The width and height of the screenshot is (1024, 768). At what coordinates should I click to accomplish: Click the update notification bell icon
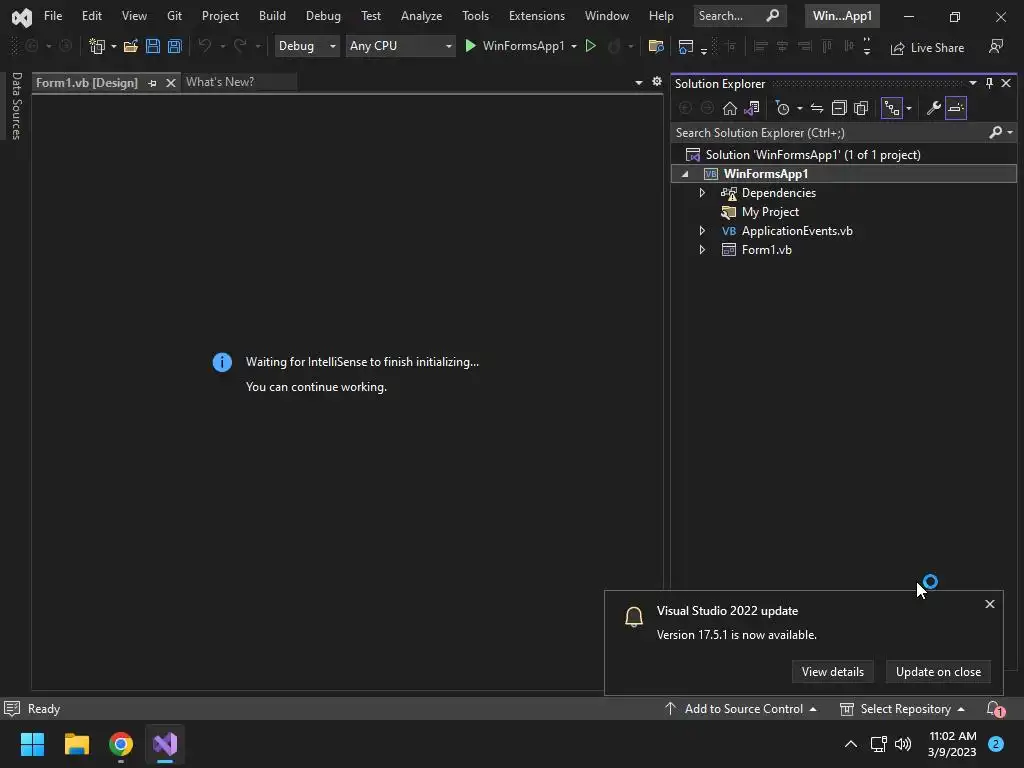[x=633, y=617]
